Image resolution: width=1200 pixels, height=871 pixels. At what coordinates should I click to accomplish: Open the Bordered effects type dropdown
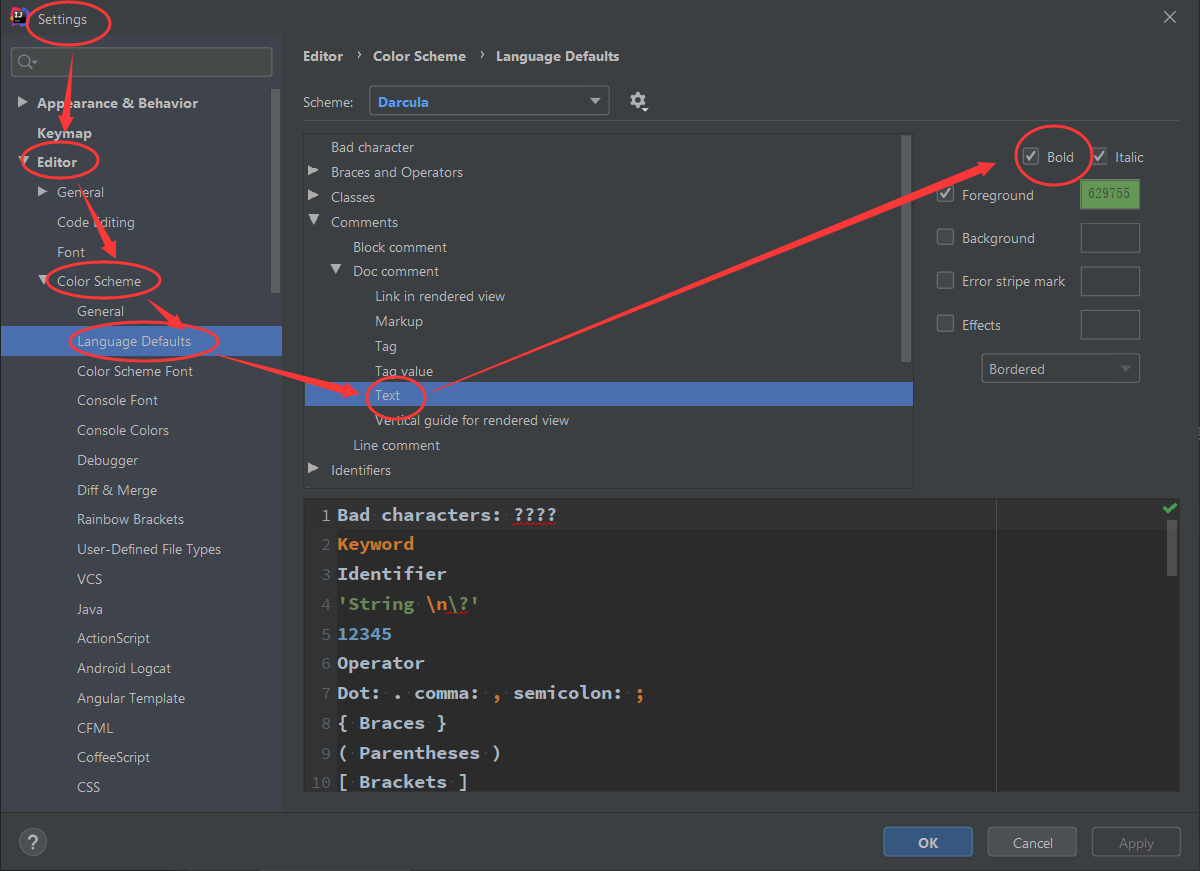[x=1060, y=369]
